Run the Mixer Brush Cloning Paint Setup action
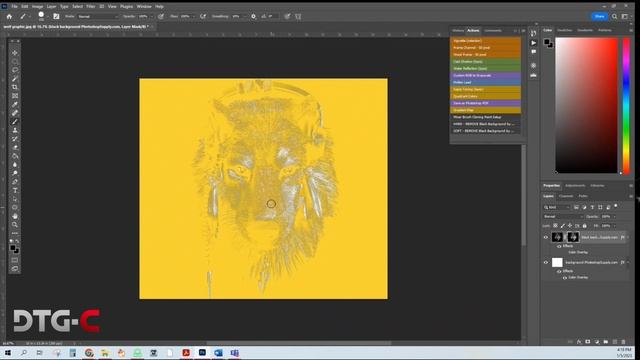 485,117
